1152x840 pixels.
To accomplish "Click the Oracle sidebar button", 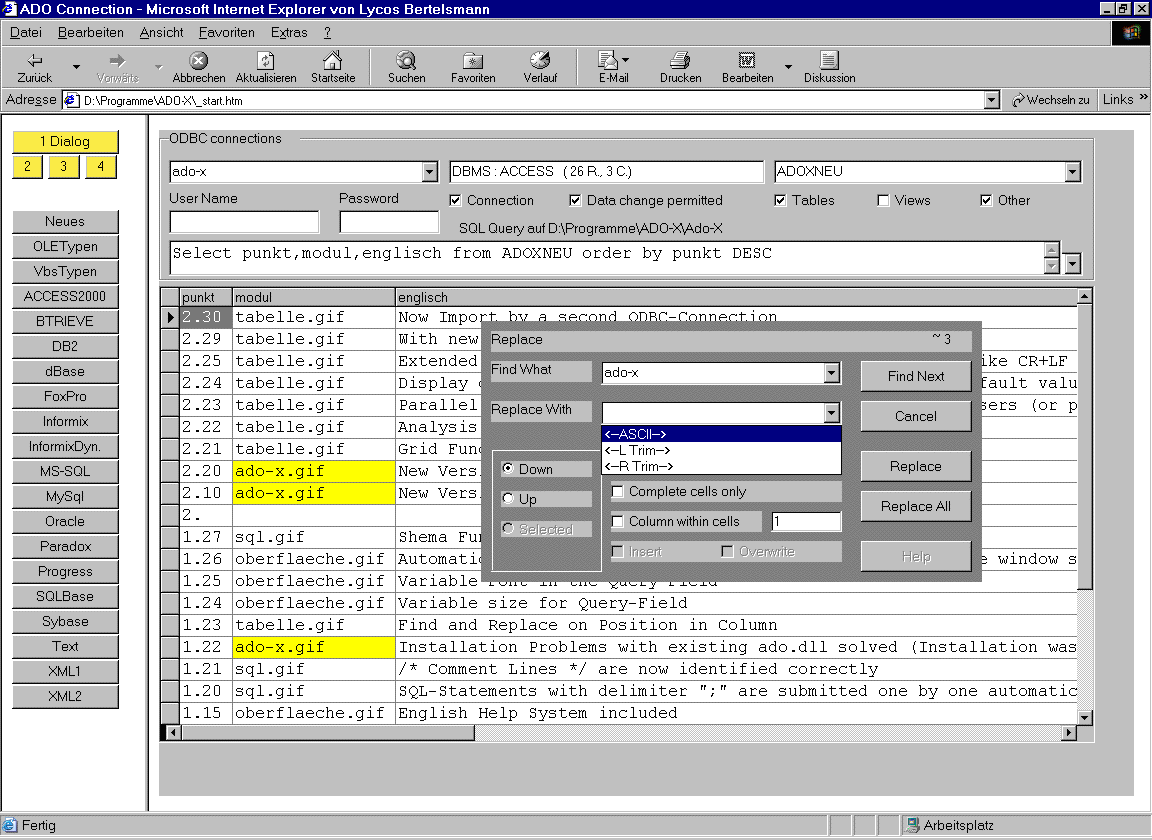I will click(x=65, y=521).
